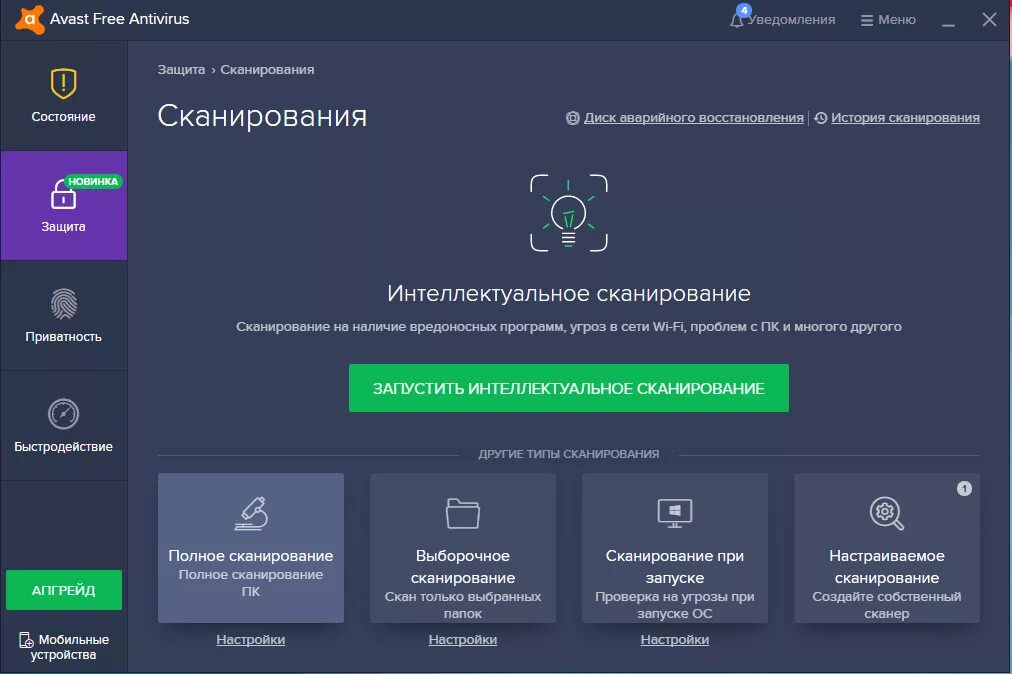This screenshot has width=1012, height=674.
Task: Start ЗАПУСТИТЬ ИНТЕЛЛЕКТУАЛЬНОЕ СКАНИРОВАНИЕ
Action: click(x=569, y=388)
